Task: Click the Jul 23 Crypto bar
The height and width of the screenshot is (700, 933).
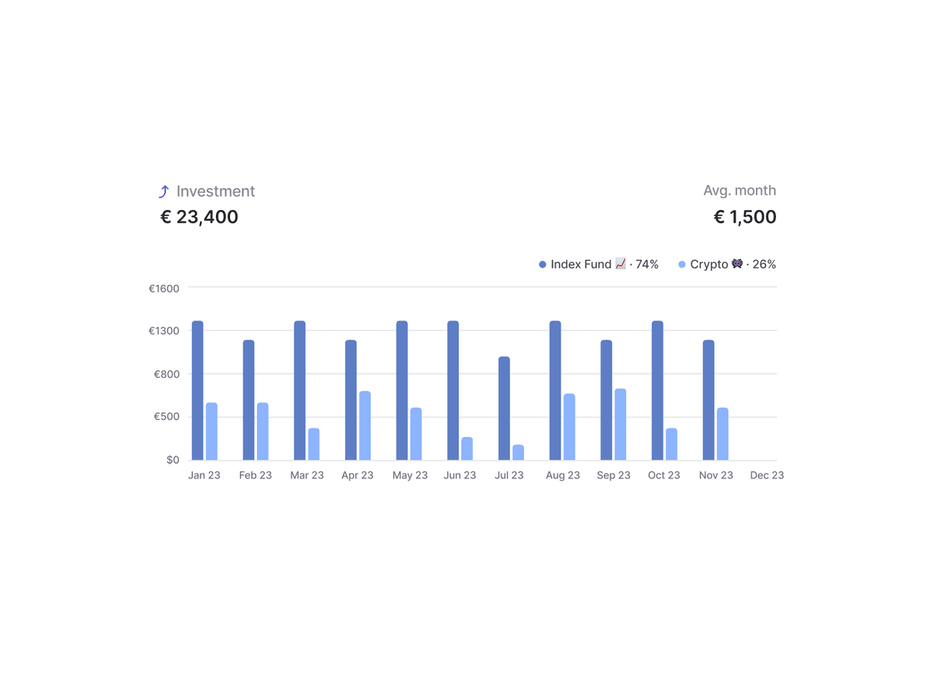Action: 518,453
